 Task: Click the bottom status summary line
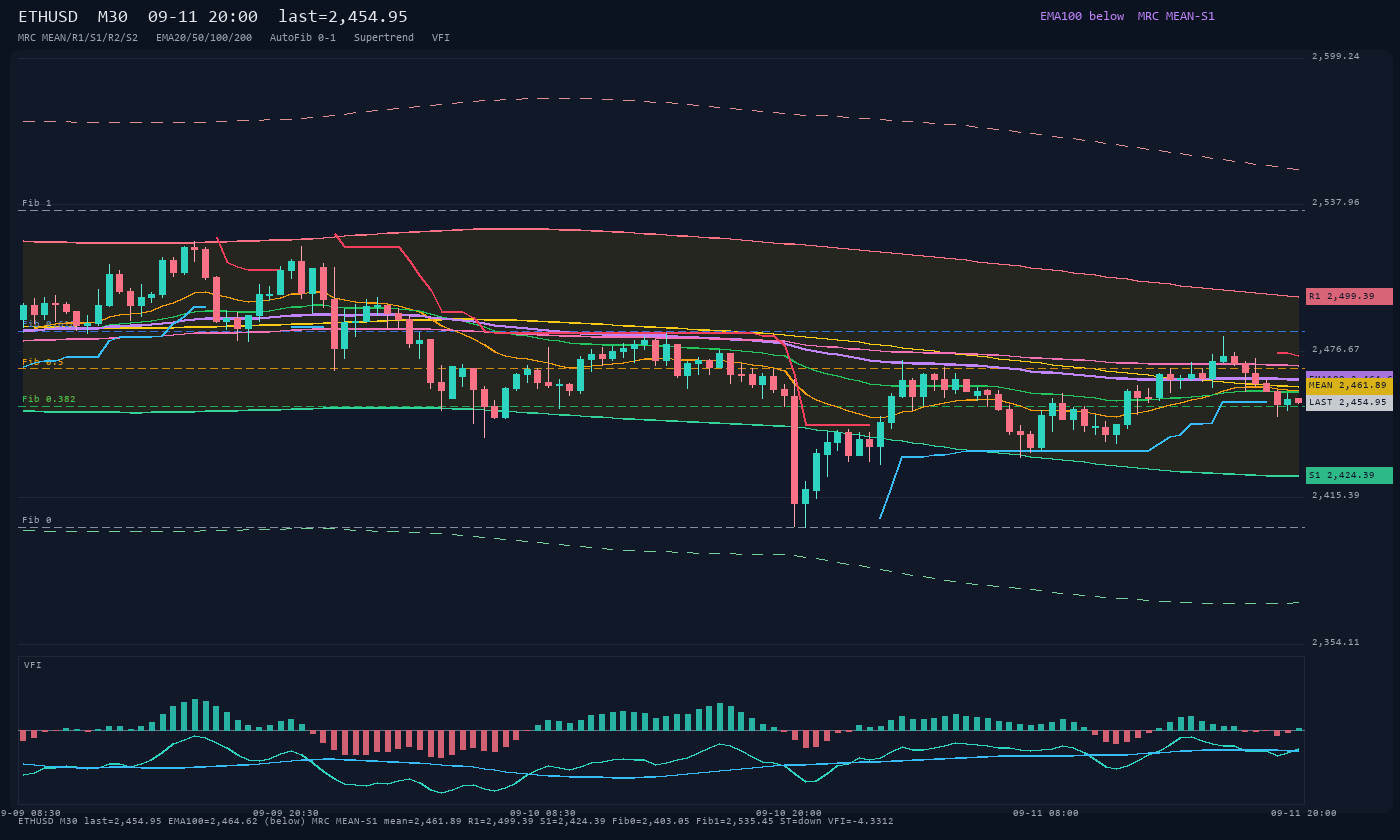456,821
